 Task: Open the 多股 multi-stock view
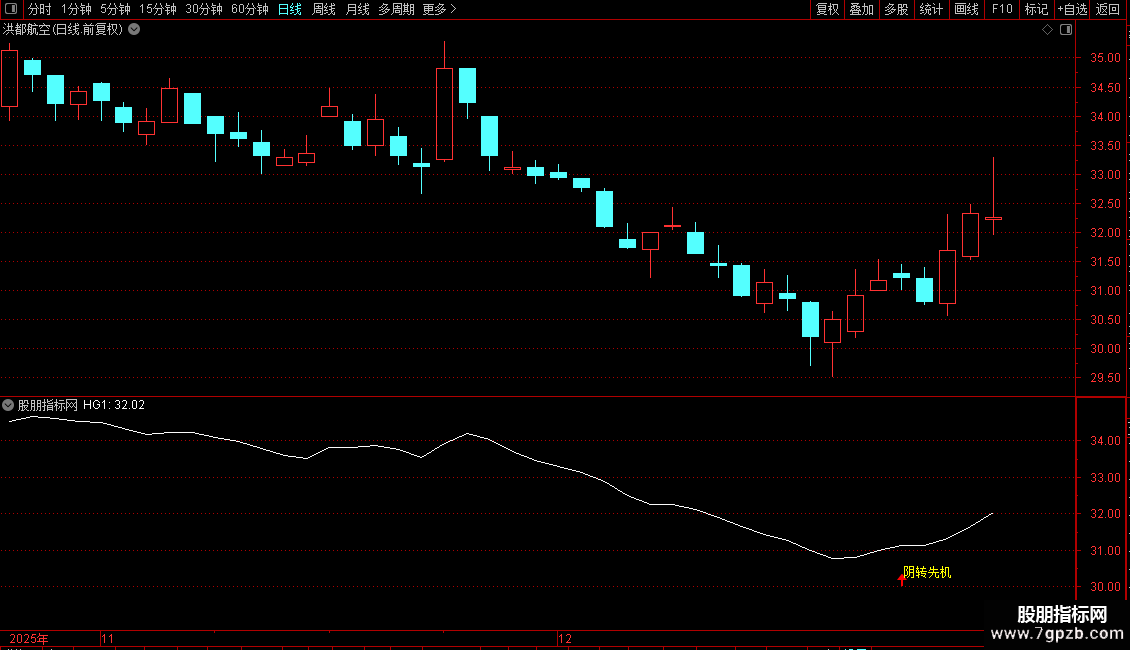click(x=896, y=9)
